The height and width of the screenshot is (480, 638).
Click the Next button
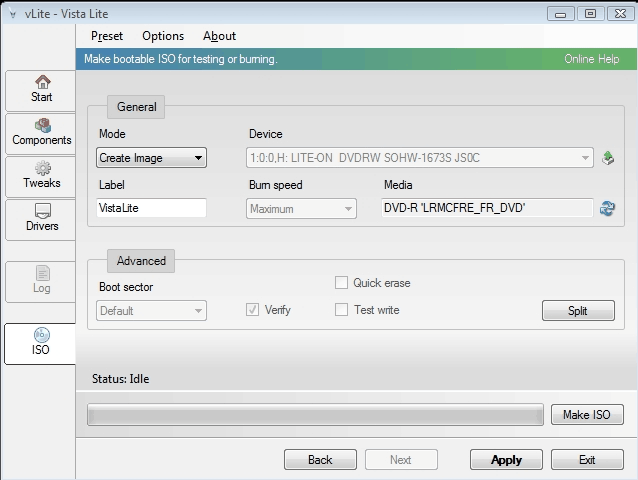point(401,460)
